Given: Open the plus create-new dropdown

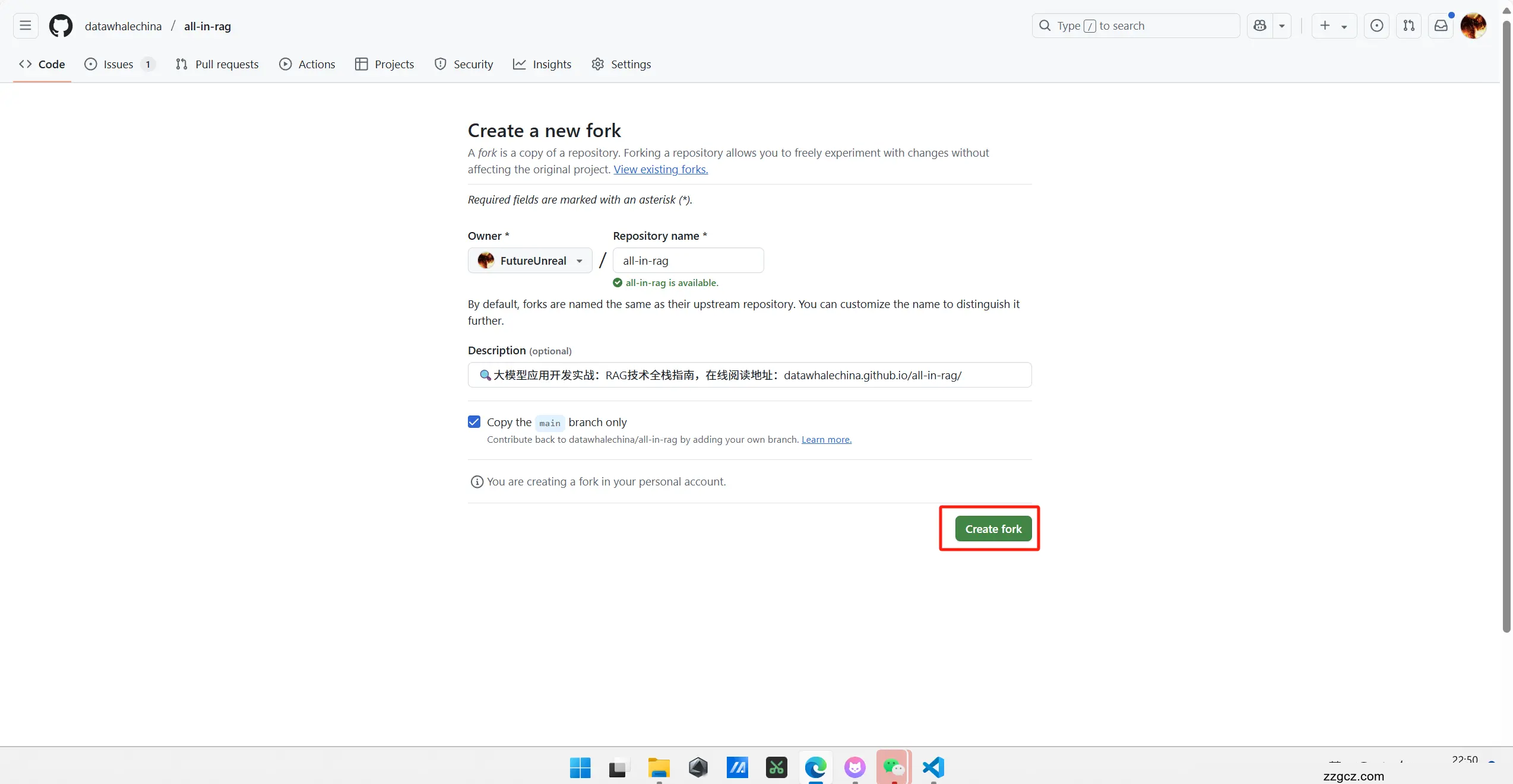Looking at the screenshot, I should [x=1334, y=26].
